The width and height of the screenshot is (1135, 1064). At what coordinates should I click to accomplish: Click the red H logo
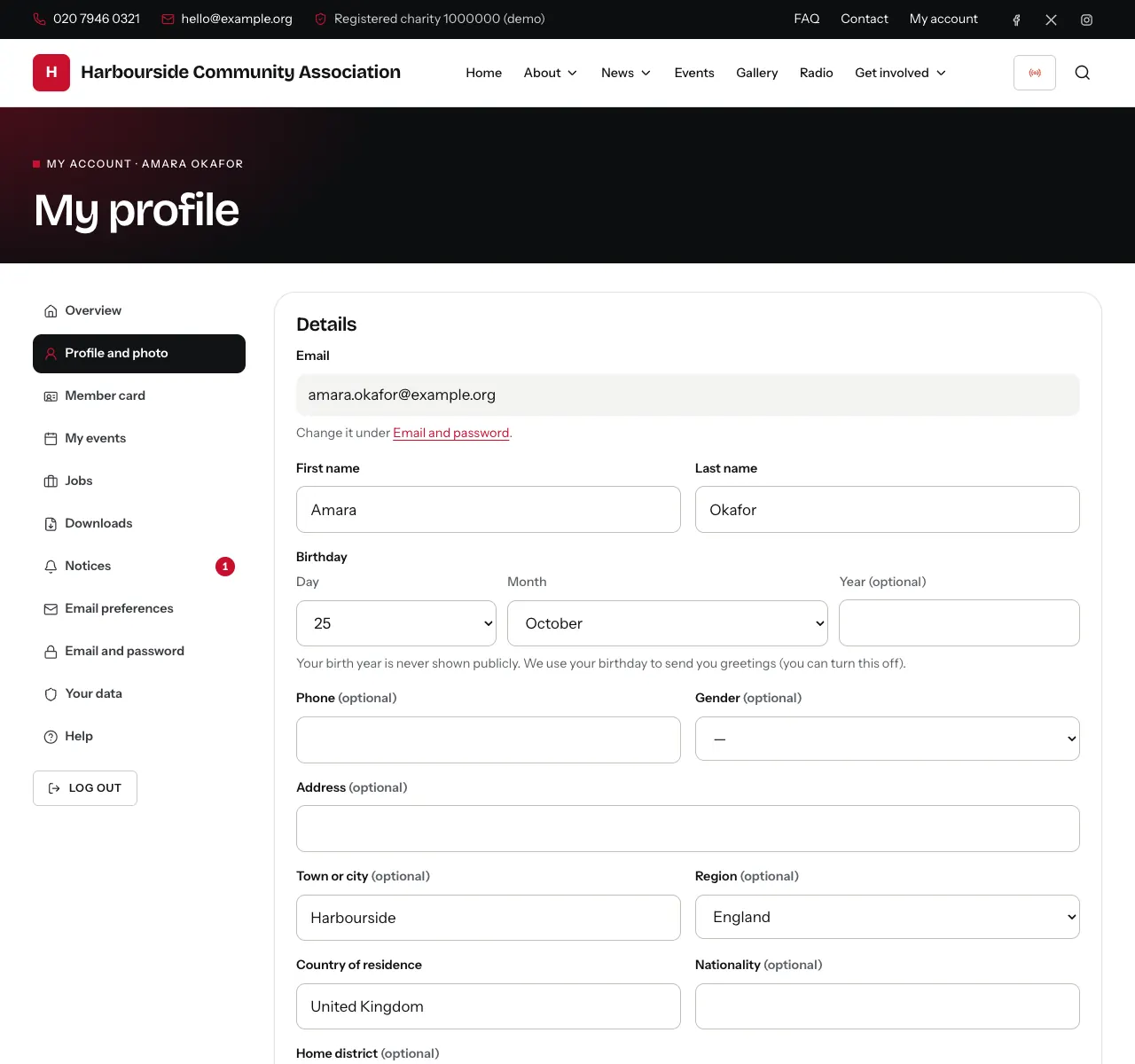point(51,73)
